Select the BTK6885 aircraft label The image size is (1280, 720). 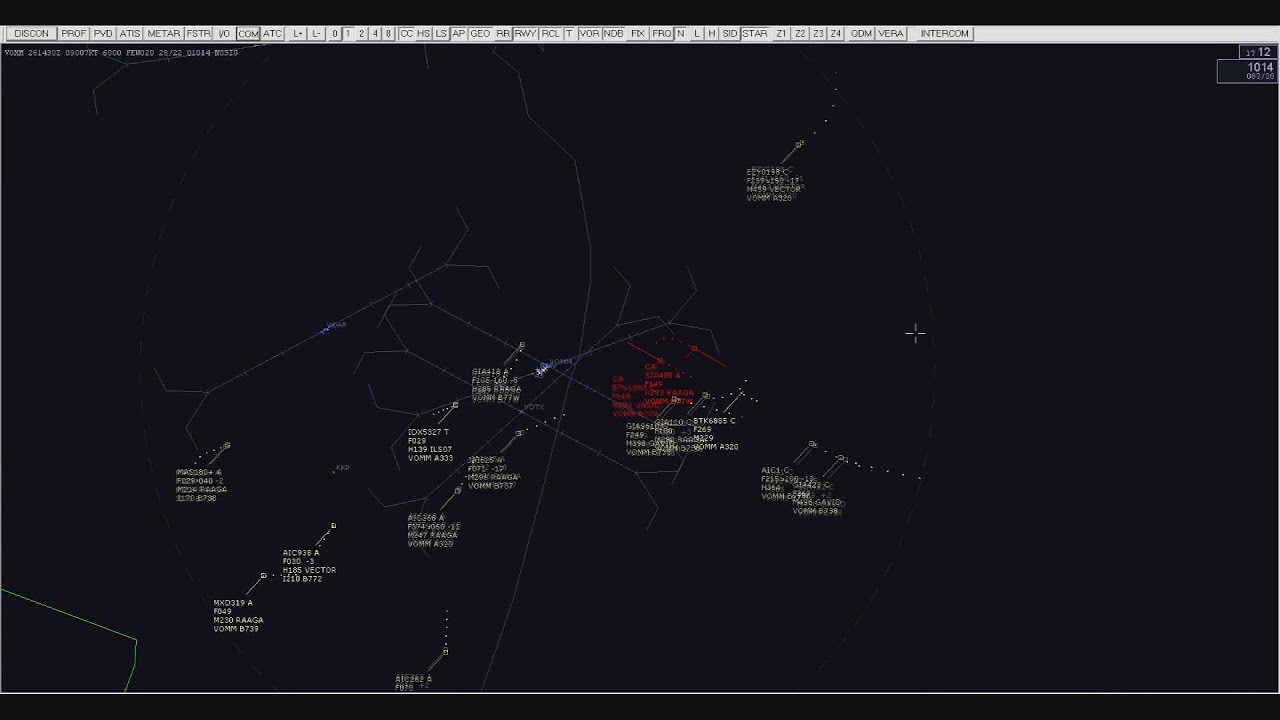coord(715,434)
